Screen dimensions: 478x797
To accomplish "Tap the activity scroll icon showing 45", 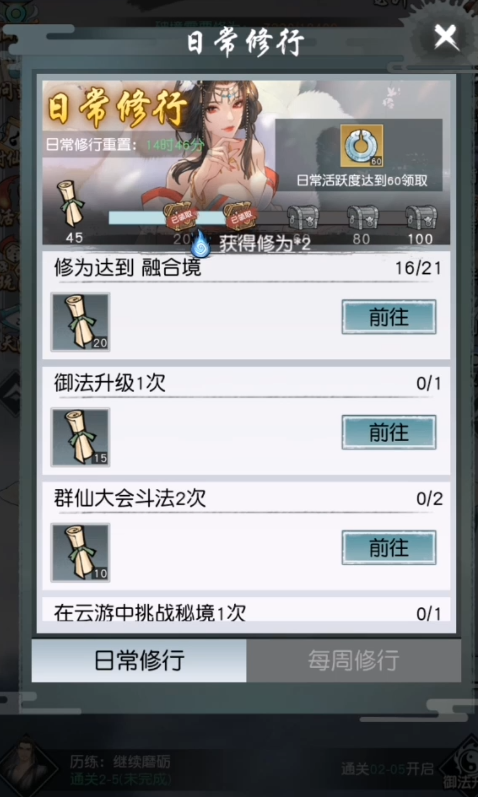I will (x=72, y=203).
